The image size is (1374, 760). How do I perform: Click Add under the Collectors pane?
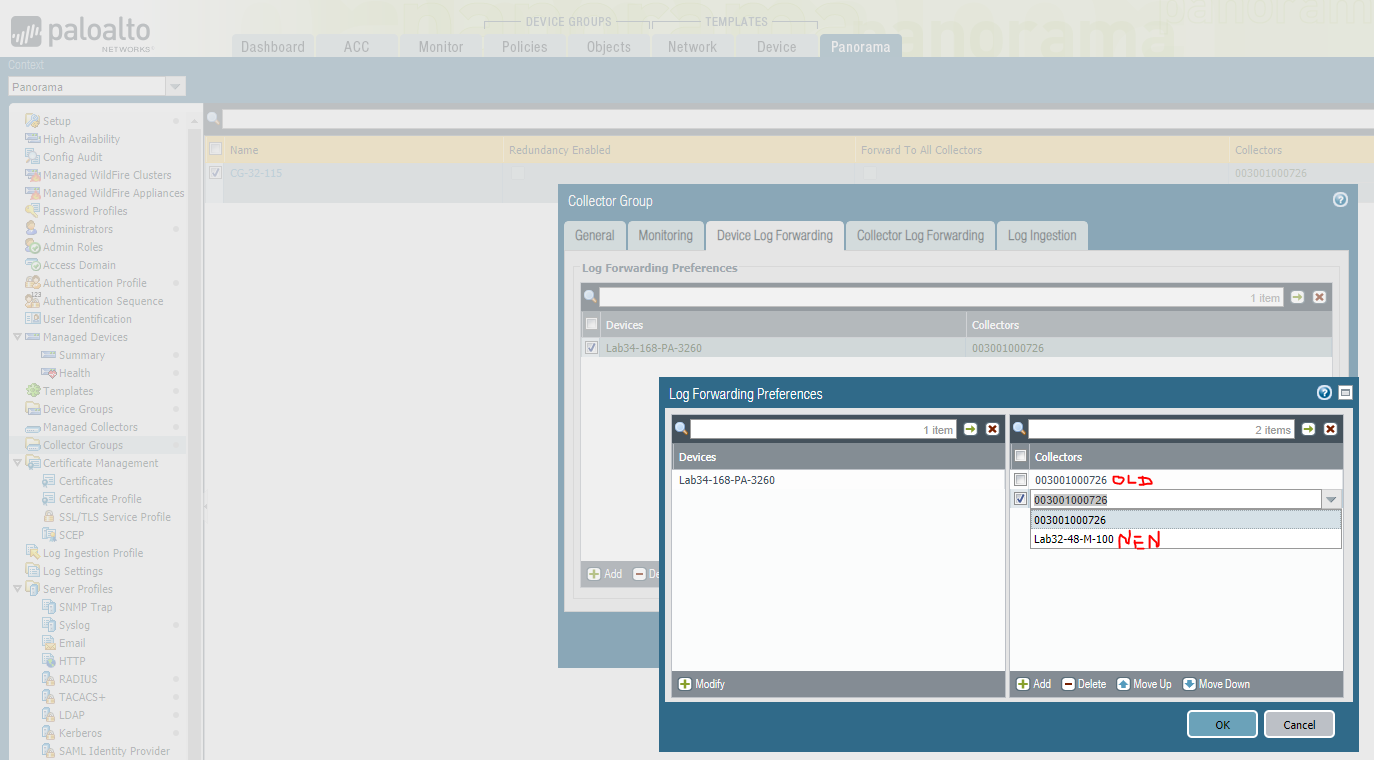[1034, 684]
